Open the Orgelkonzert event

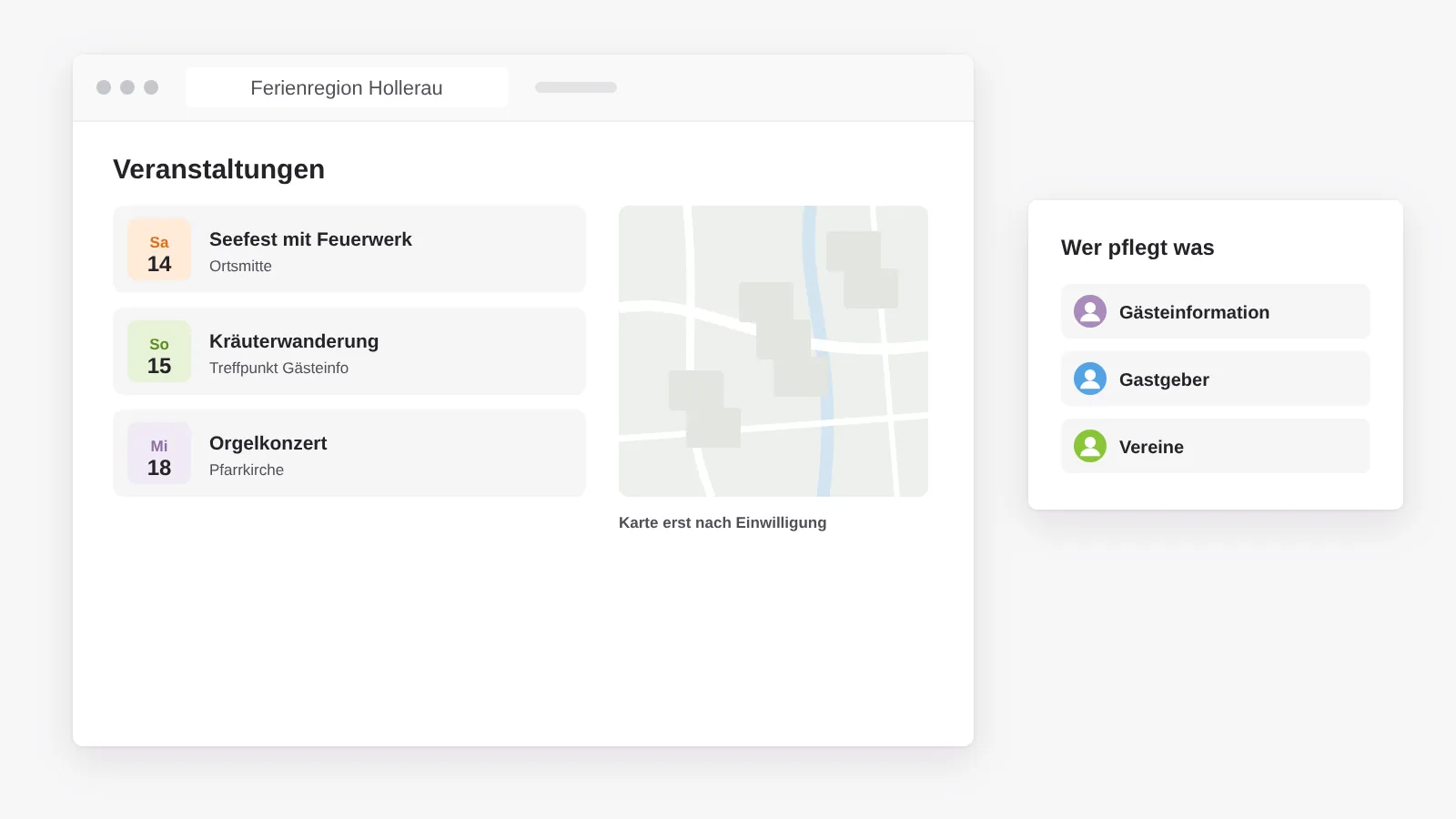pos(349,453)
